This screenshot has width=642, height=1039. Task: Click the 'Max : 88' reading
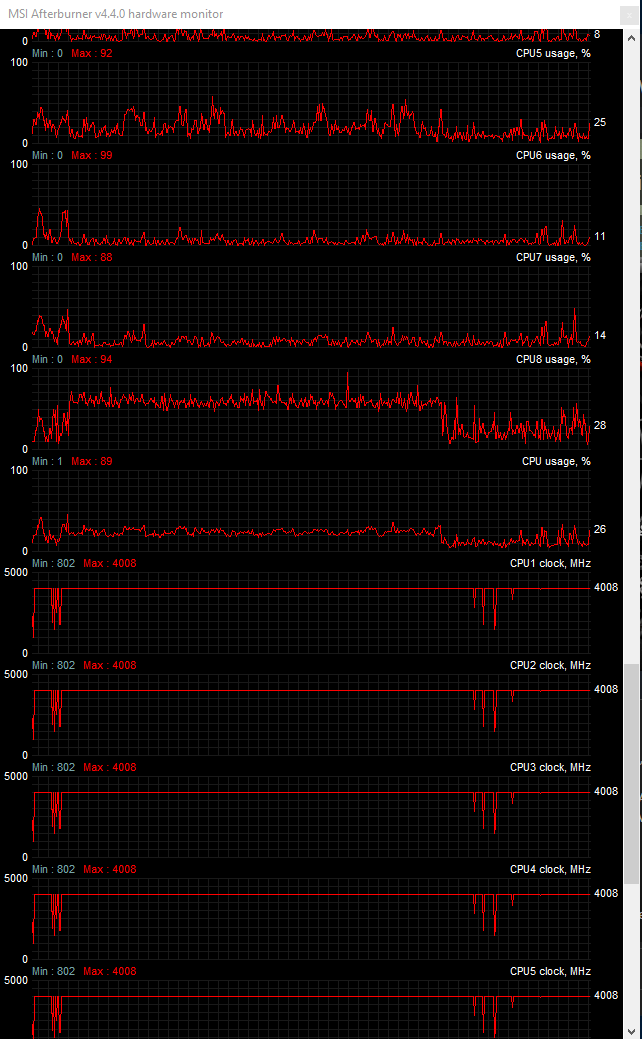[92, 258]
